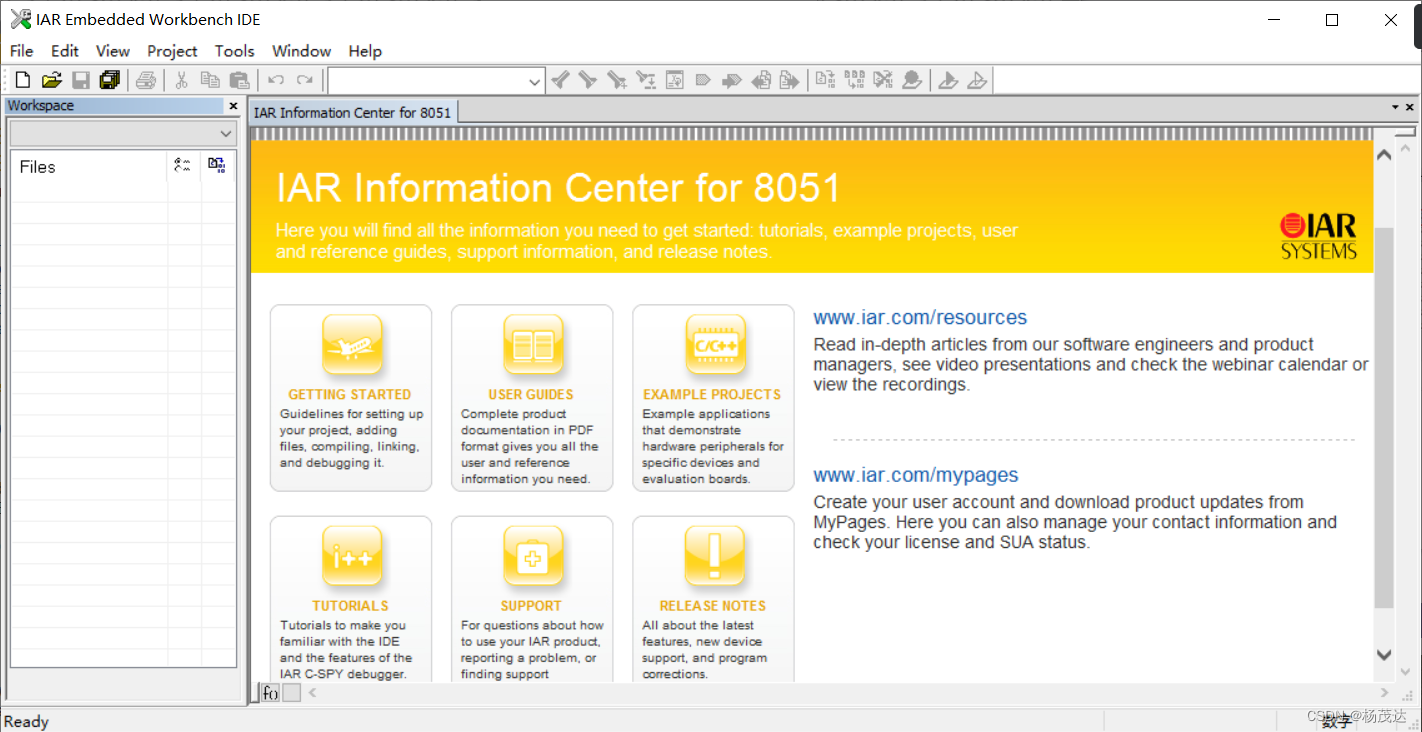1422x732 pixels.
Task: Open the File menu
Action: pos(21,51)
